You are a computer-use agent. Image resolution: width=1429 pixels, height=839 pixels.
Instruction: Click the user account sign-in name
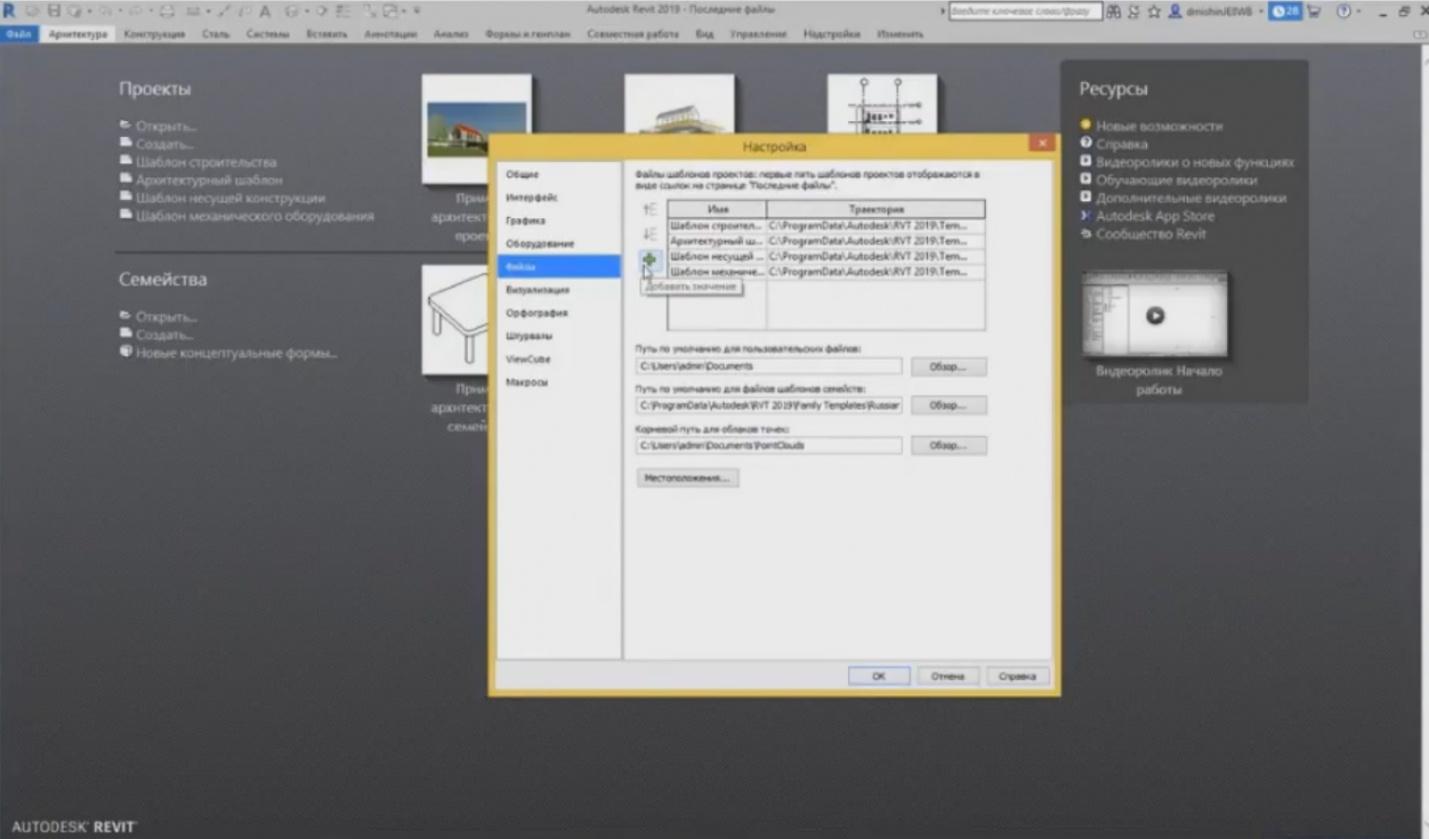pyautogui.click(x=1216, y=11)
